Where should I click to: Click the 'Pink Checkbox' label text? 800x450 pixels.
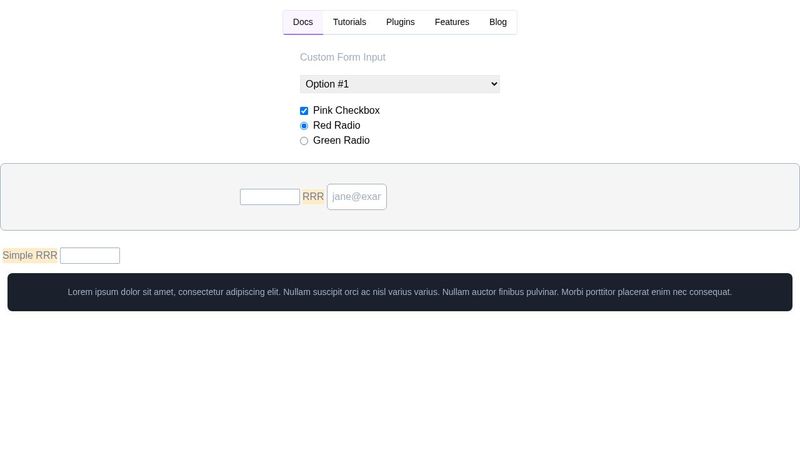point(346,111)
